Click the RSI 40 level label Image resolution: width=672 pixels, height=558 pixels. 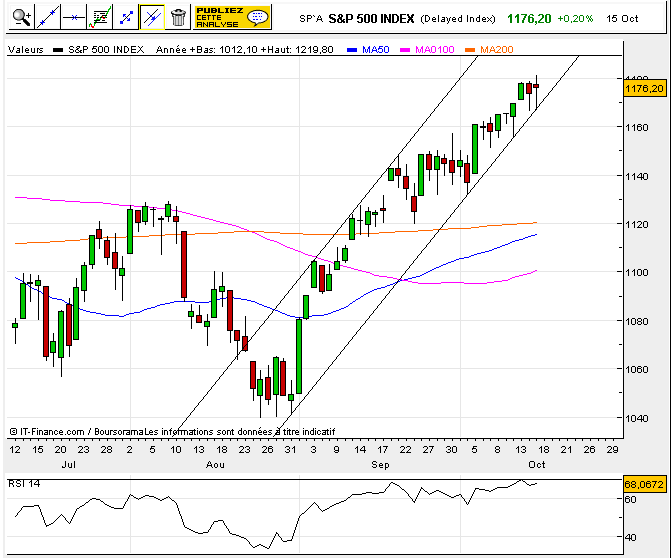coord(630,537)
